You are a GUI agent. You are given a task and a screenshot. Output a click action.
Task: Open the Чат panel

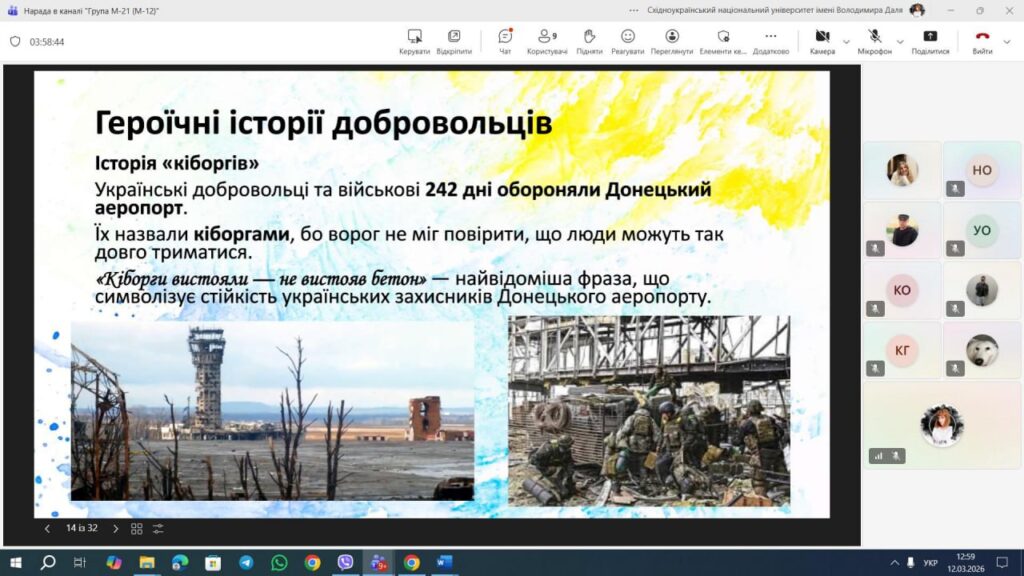pyautogui.click(x=505, y=41)
